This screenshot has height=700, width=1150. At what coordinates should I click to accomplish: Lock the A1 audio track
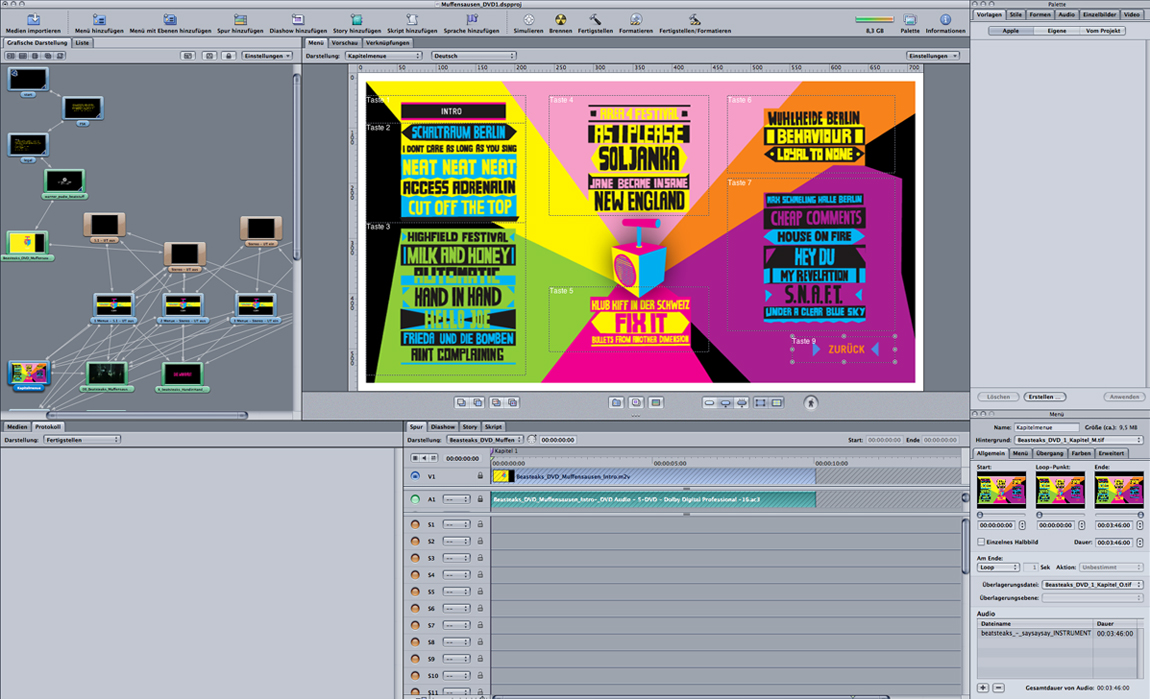coord(480,500)
